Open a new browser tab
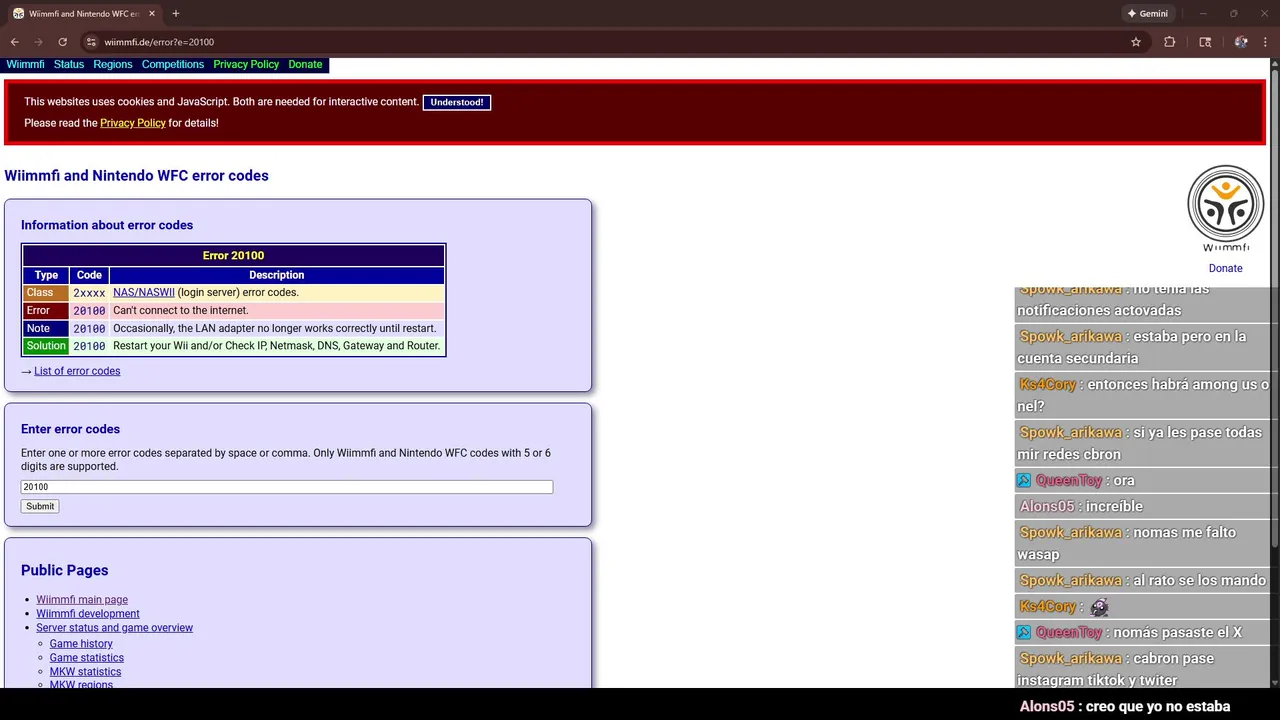 176,14
